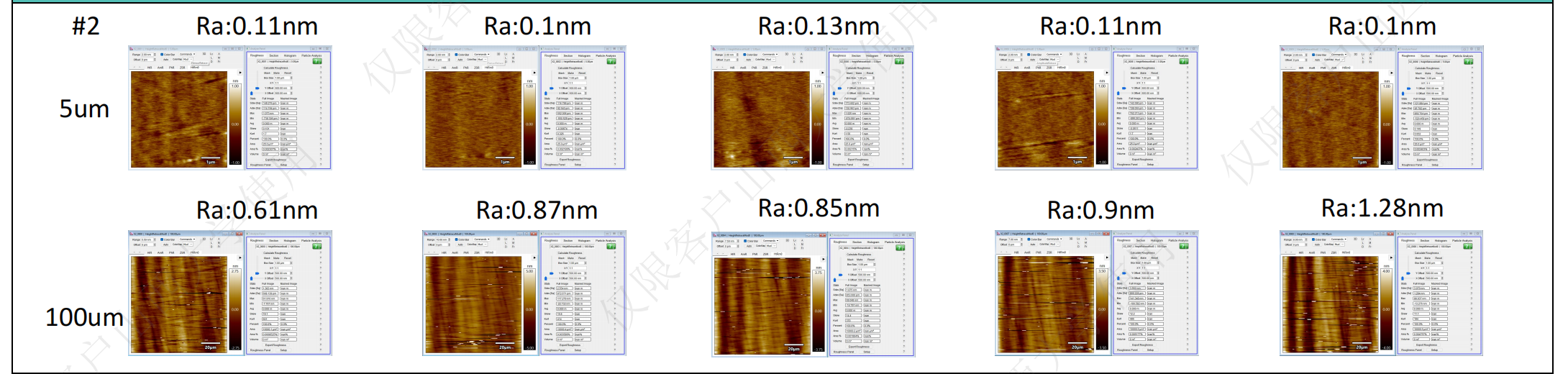Click Export Roughness in the Ra:0.85nm panel

tap(859, 347)
